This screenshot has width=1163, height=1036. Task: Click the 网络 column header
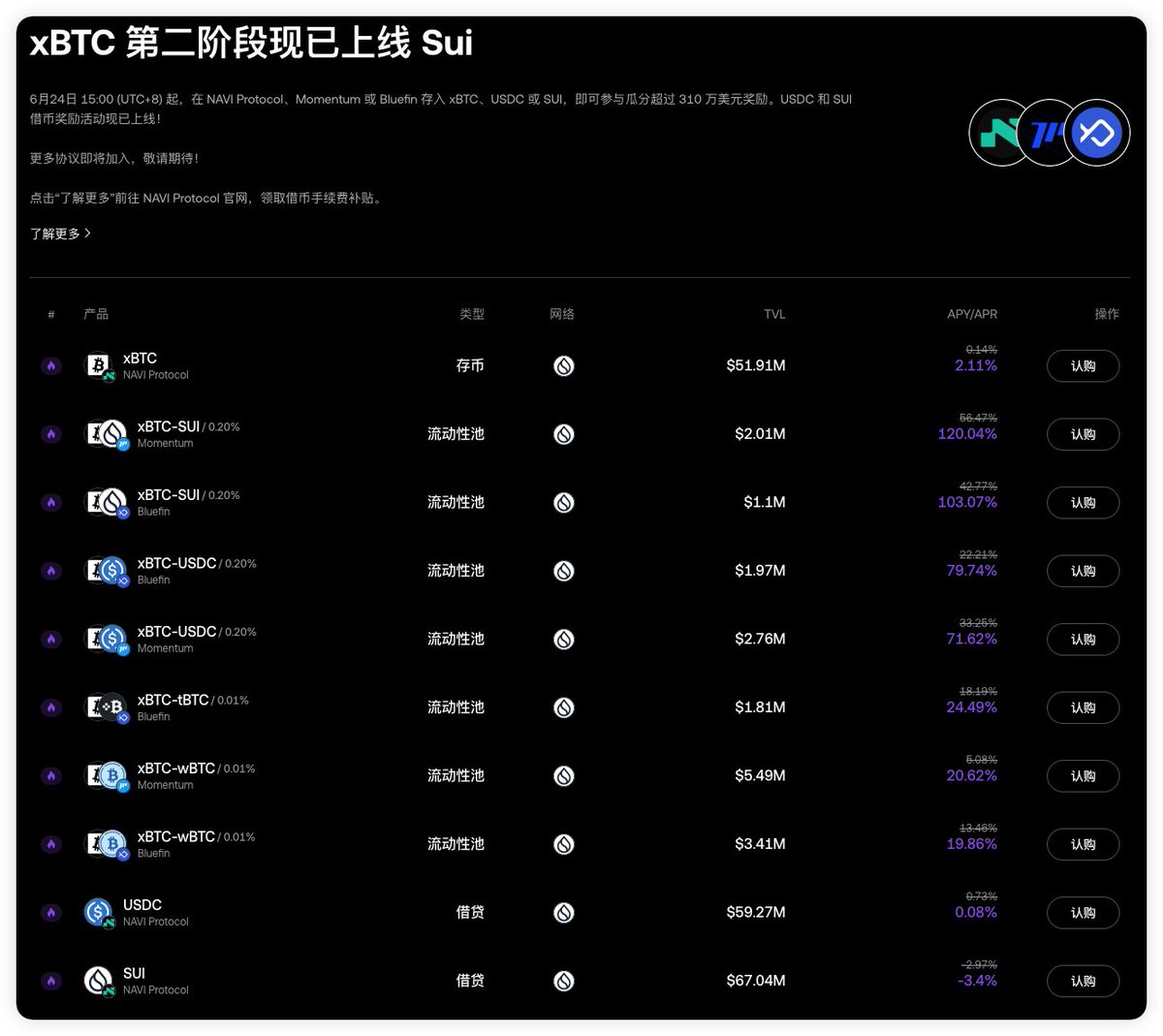(562, 314)
